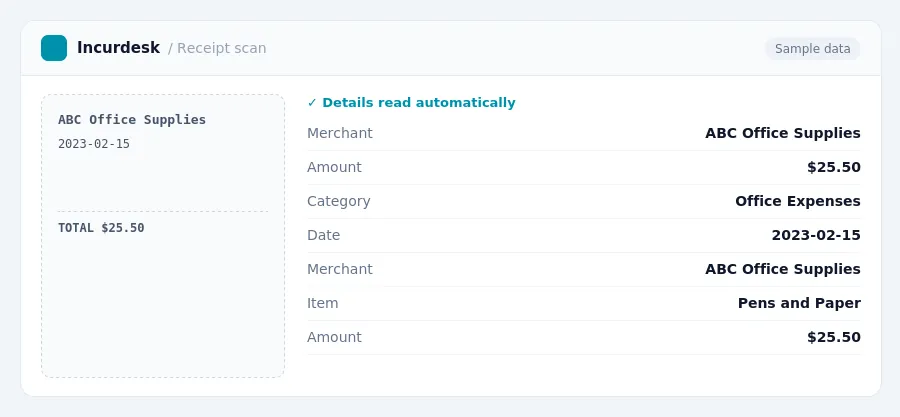
Task: Click the teal Incurdesk logo icon
Action: [x=54, y=48]
